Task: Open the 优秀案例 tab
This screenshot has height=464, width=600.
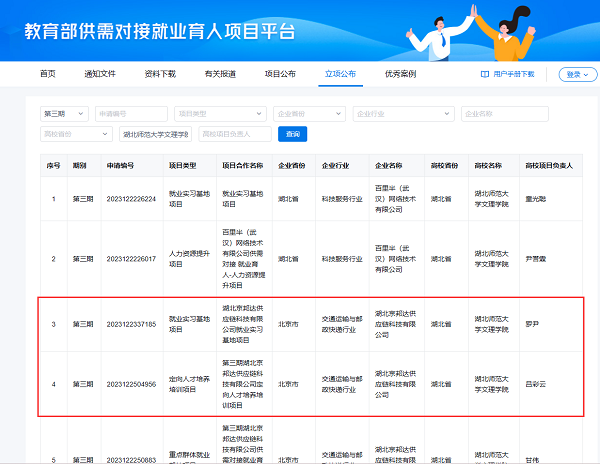Action: point(400,74)
